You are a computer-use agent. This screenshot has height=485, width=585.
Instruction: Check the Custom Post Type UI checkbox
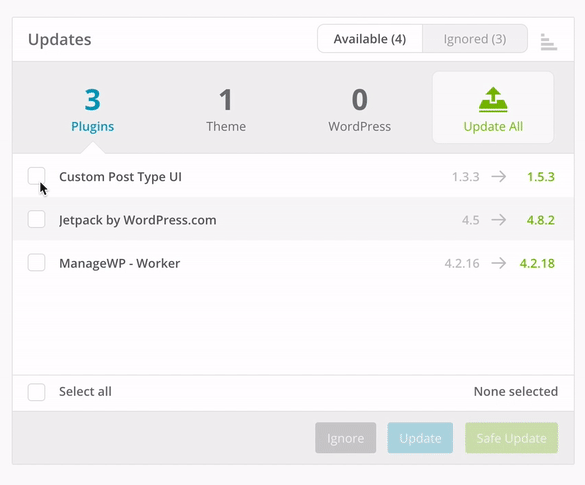pyautogui.click(x=37, y=176)
